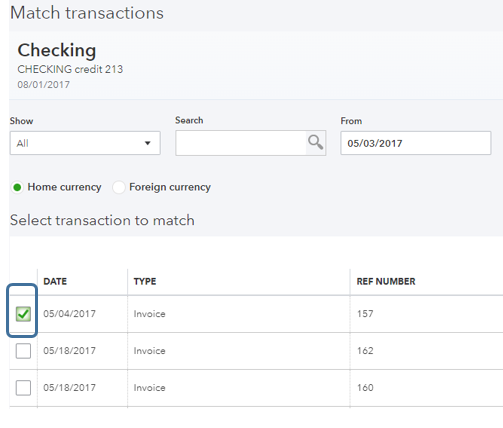Sort by the TYPE column header
503x428 pixels.
pos(145,282)
